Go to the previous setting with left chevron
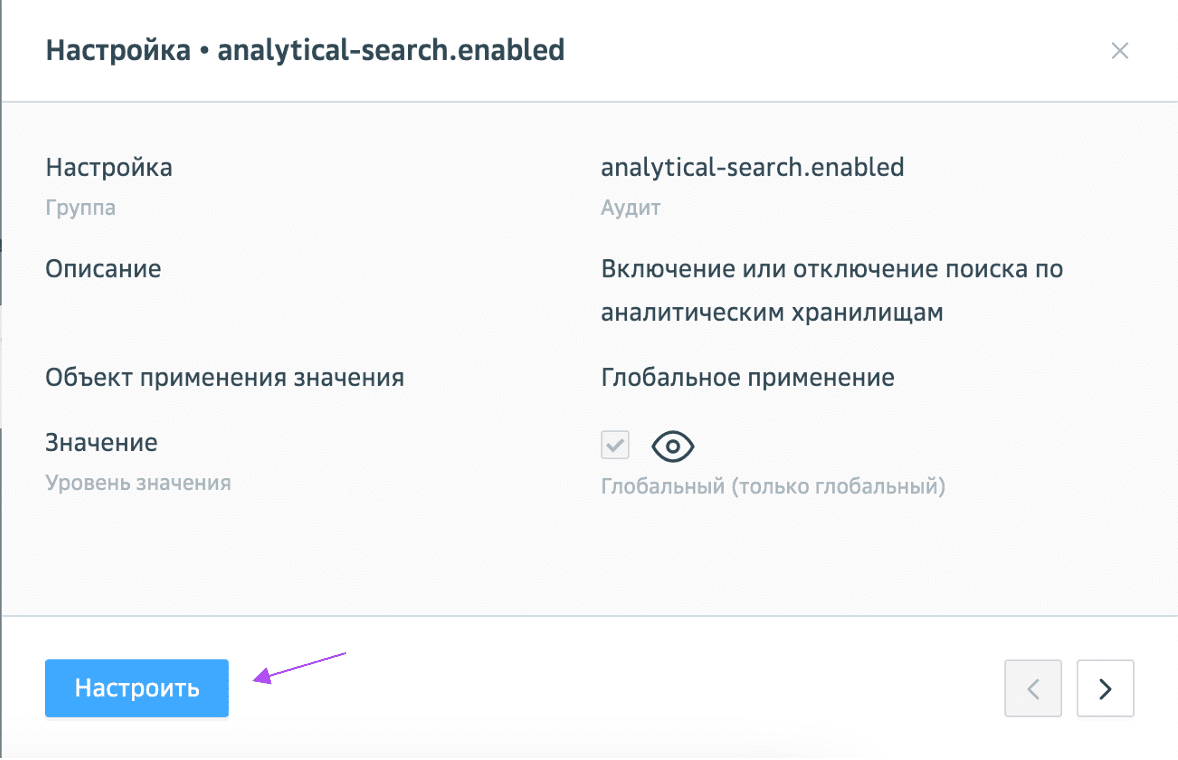Image resolution: width=1178 pixels, height=760 pixels. point(1034,688)
